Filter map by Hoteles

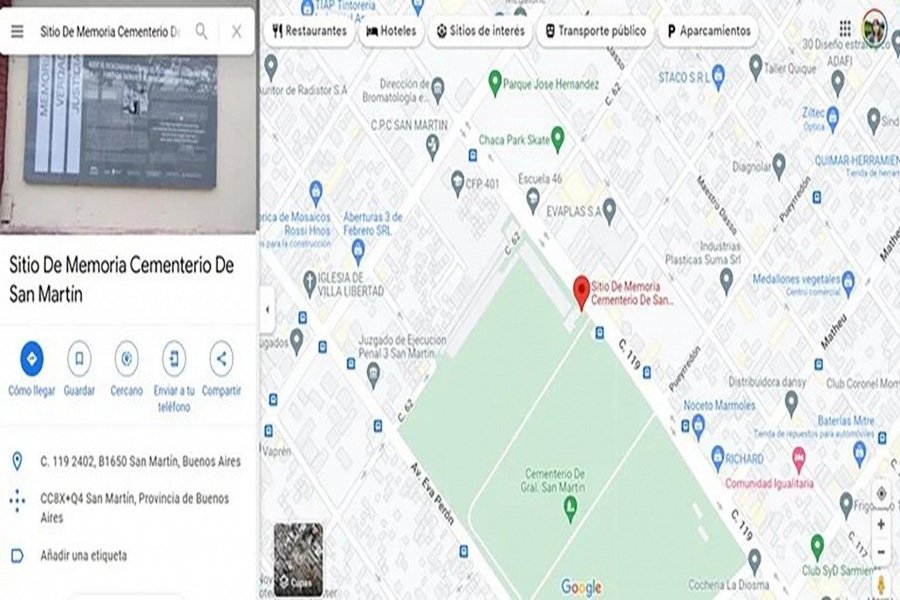391,31
